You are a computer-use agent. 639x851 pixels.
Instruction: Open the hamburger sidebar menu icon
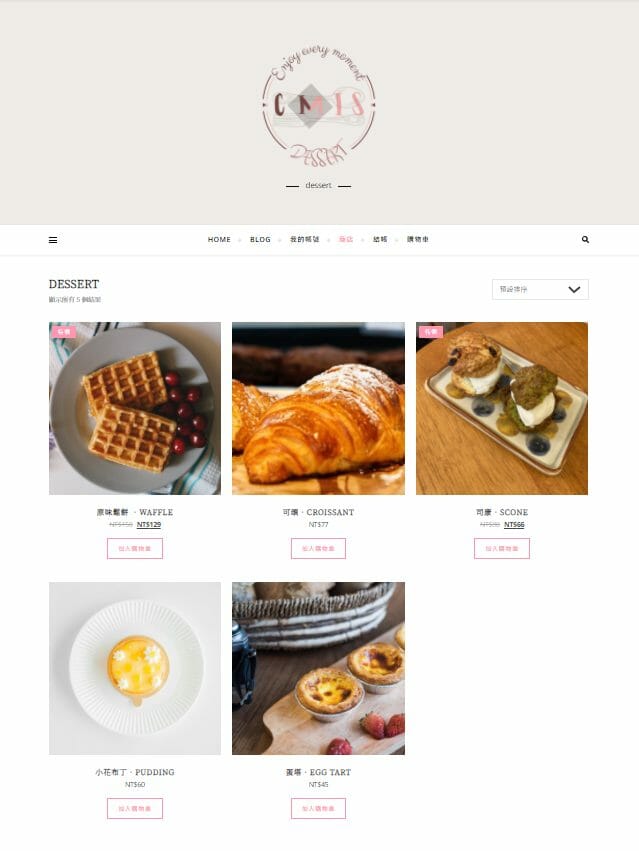point(53,240)
